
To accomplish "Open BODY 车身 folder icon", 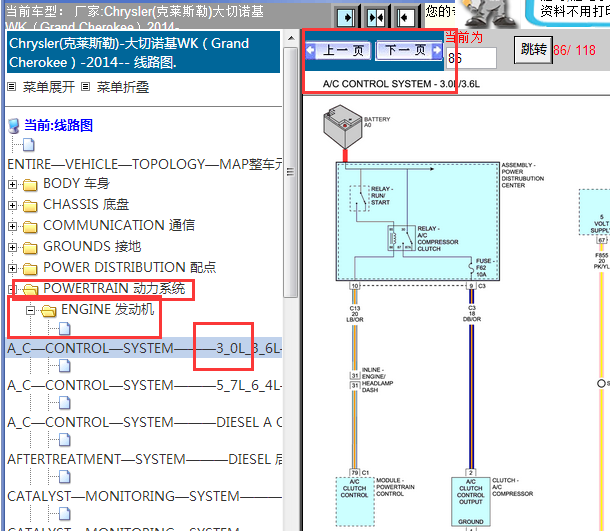I will click(30, 184).
